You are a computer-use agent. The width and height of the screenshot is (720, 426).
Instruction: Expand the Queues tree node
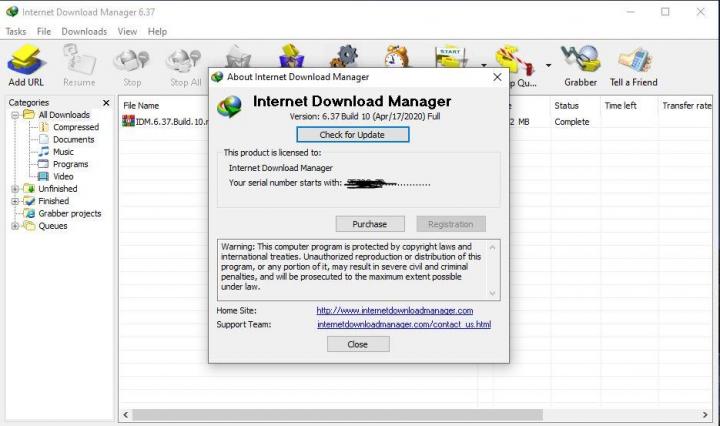point(15,226)
